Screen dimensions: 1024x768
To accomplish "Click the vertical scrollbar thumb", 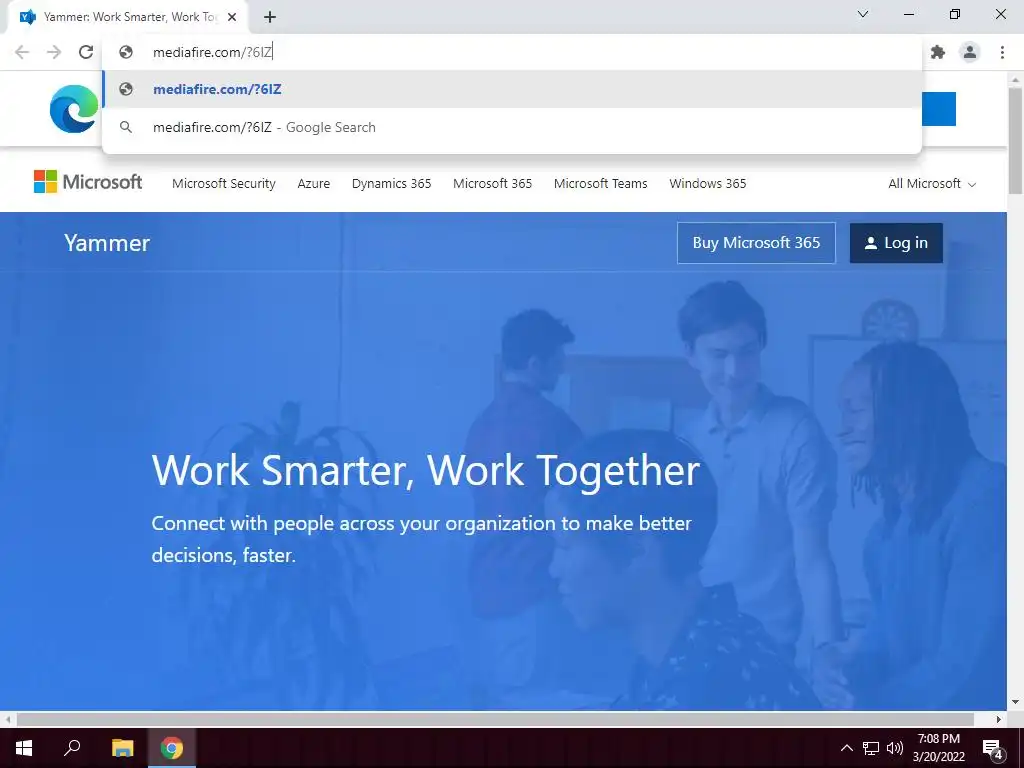I will [1015, 140].
